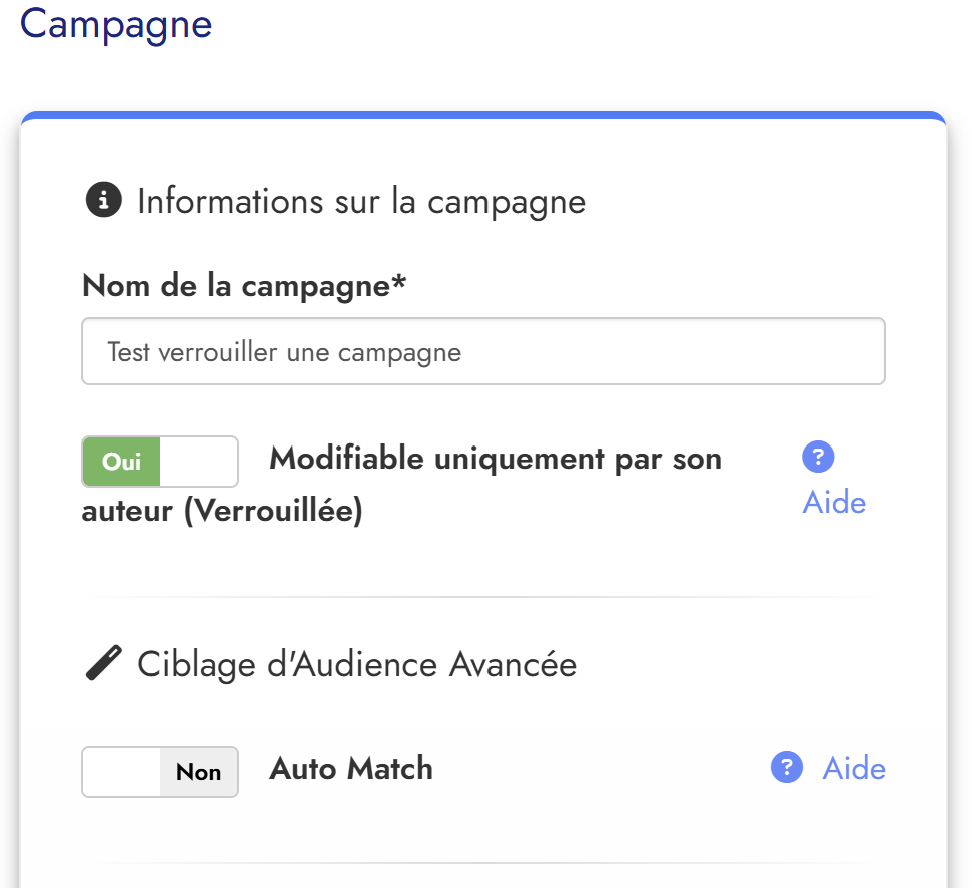Click the question mark icon beside Auto Match
This screenshot has height=888, width=972.
click(787, 768)
